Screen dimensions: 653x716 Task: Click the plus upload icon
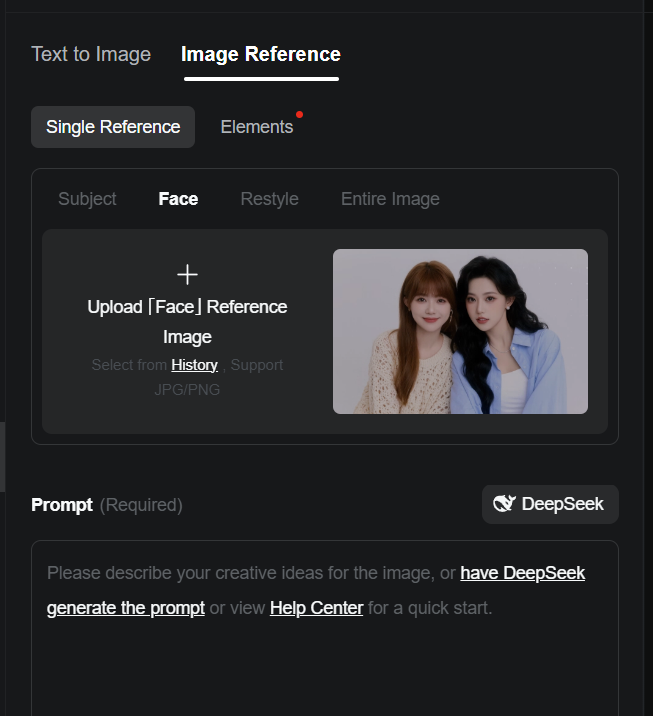(187, 274)
